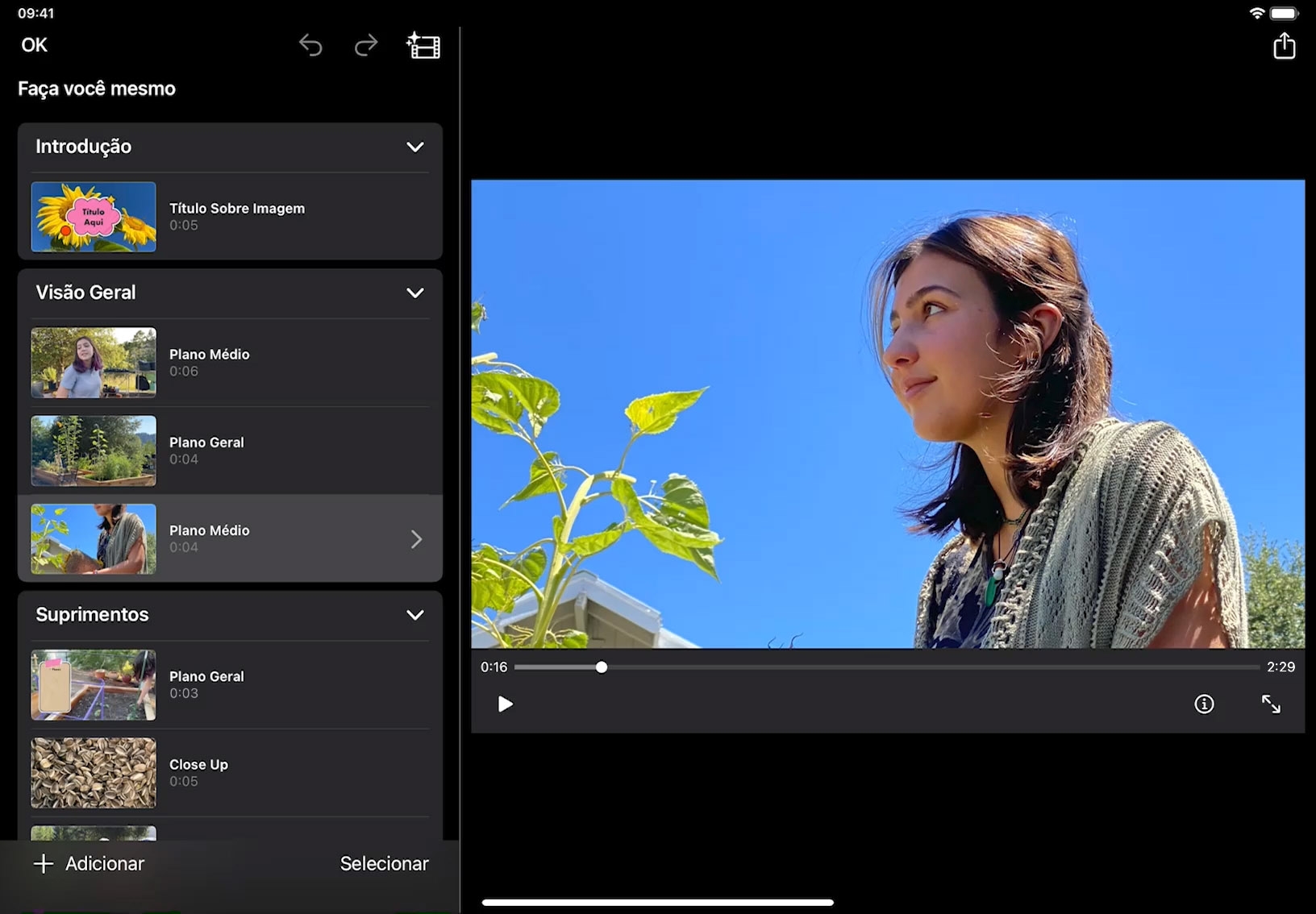Tap the redo arrow icon
1316x914 pixels.
click(x=366, y=45)
